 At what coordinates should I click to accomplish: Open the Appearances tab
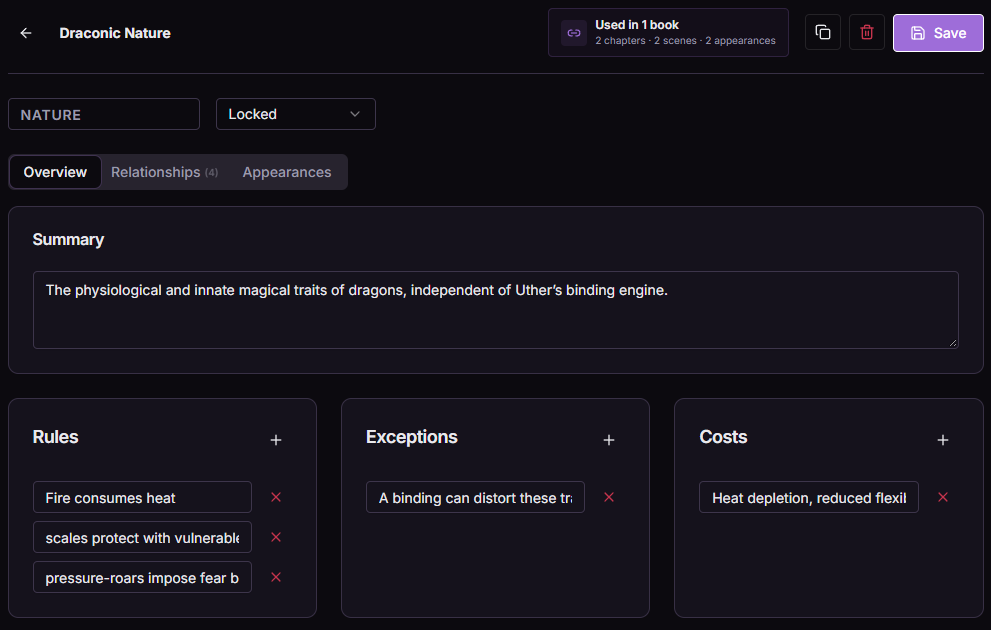287,172
